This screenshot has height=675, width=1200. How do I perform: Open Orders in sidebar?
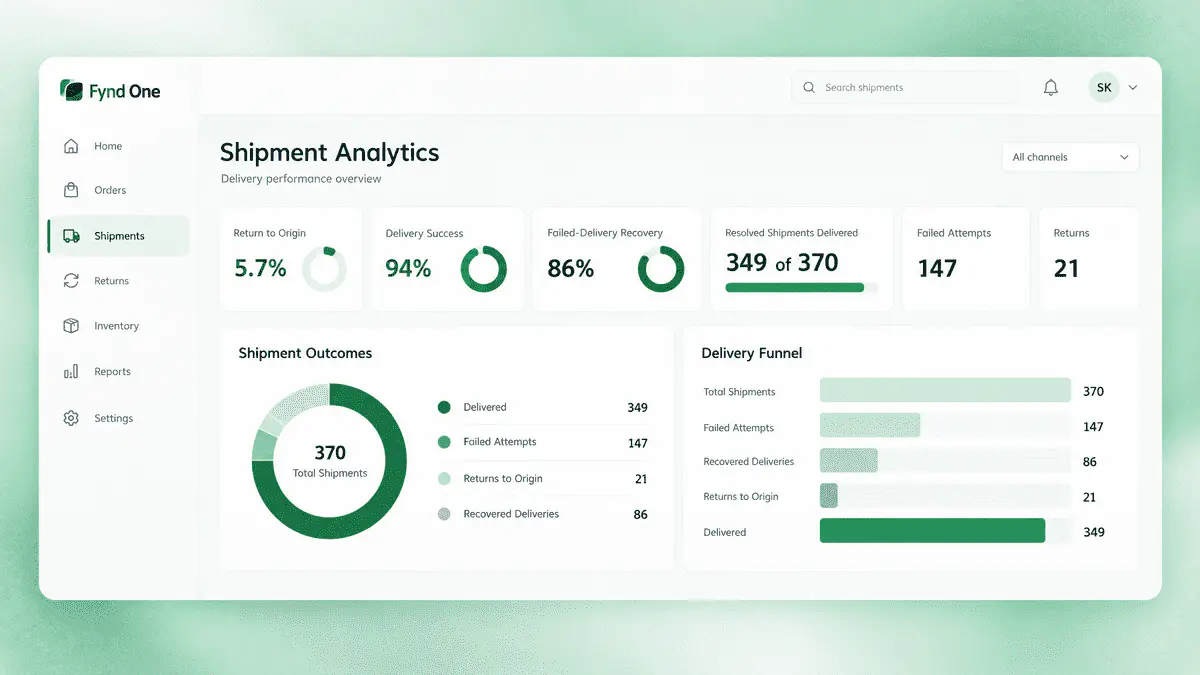118,190
